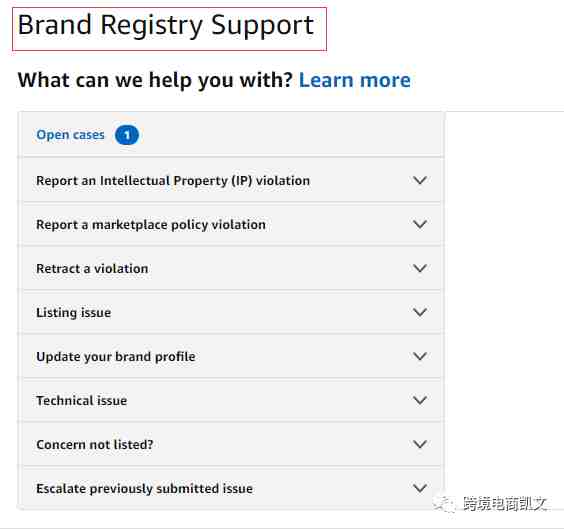Expand chevron for Escalate previously submitted issue
Screen dimensions: 564x529
coord(420,488)
